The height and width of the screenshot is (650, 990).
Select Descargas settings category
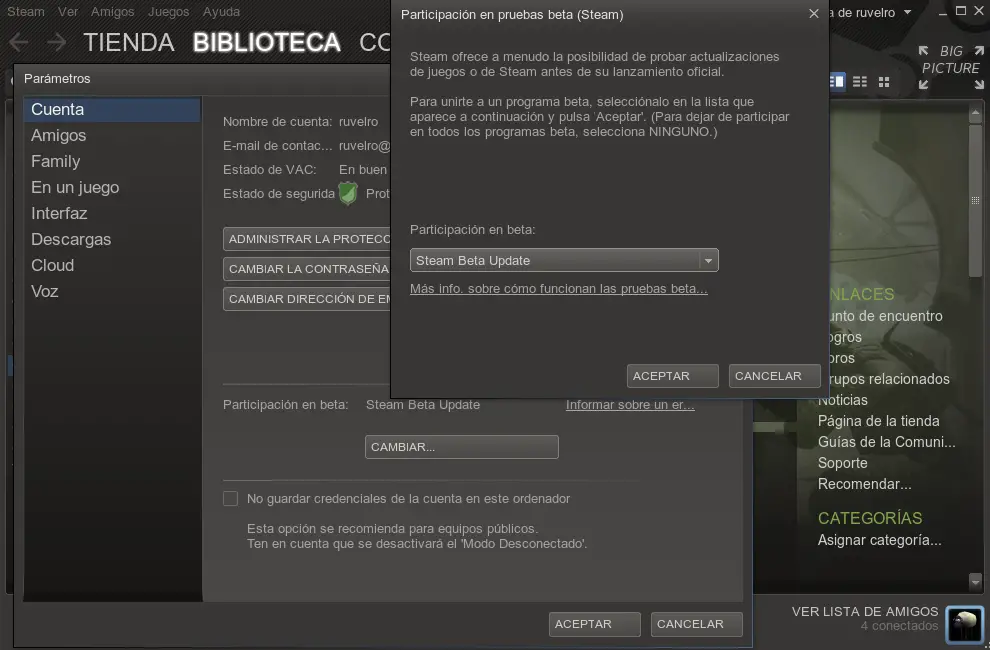[112, 239]
